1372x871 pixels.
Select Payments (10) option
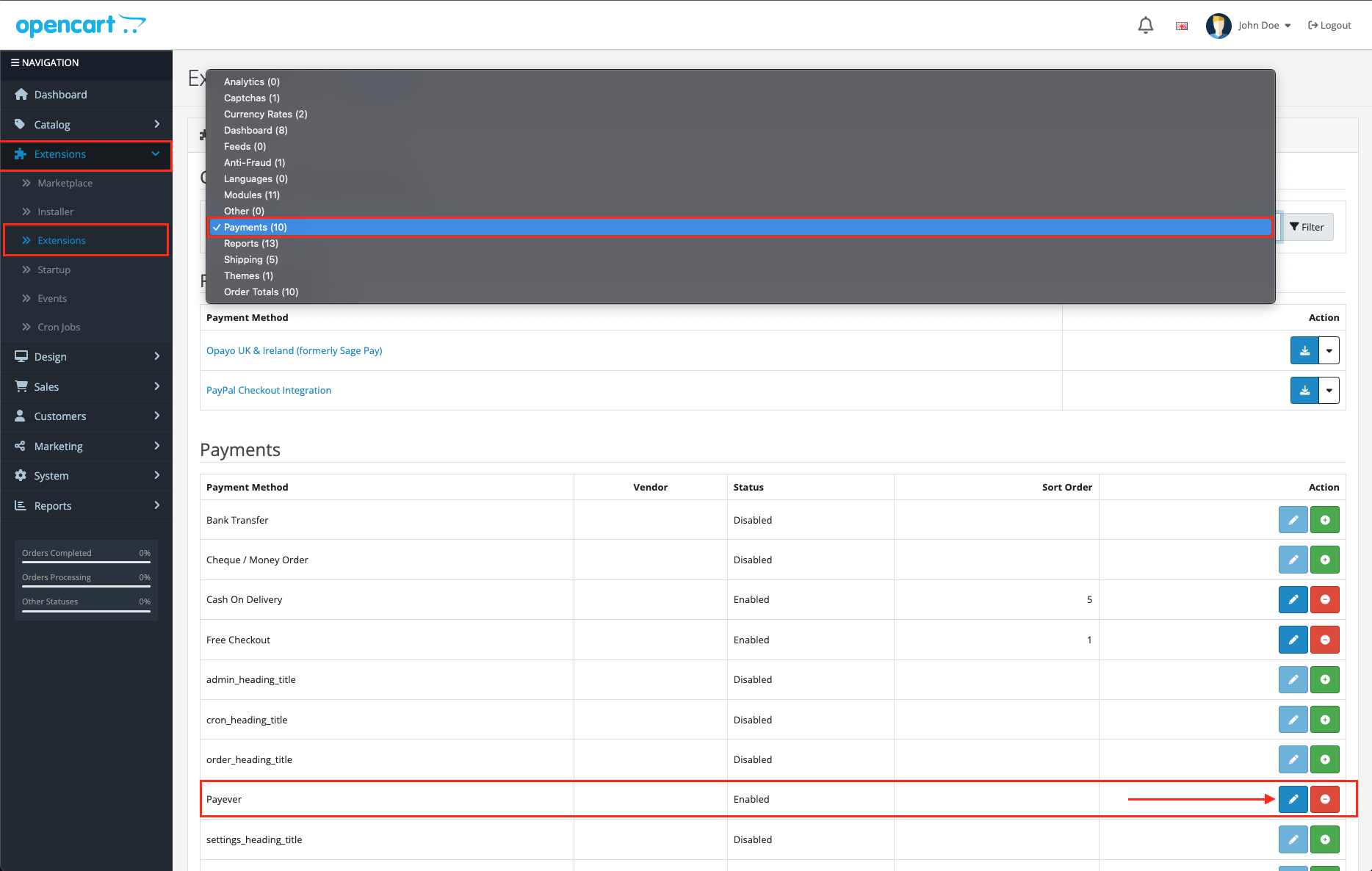coord(740,227)
